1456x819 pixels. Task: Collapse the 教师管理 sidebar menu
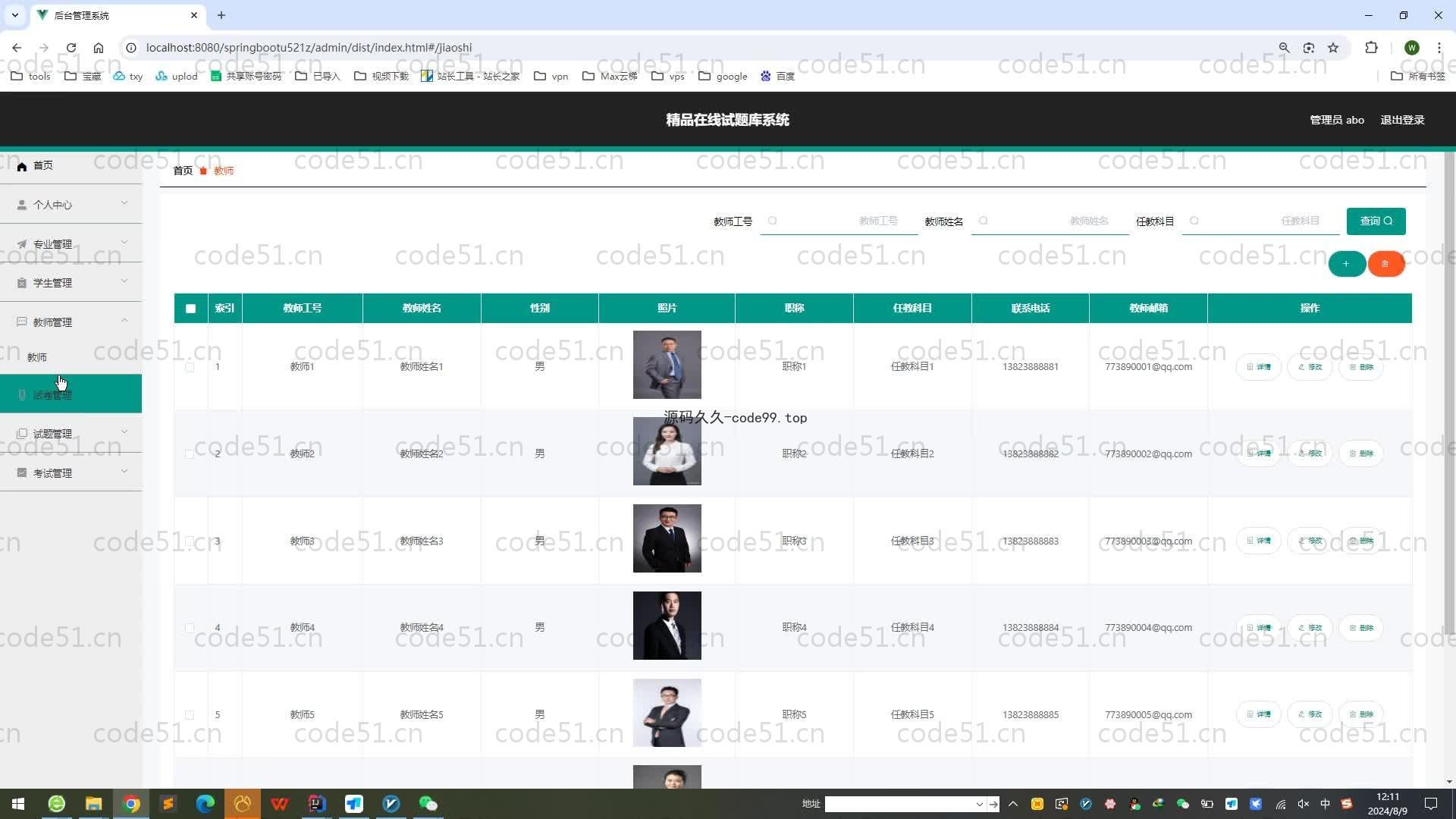(x=71, y=322)
